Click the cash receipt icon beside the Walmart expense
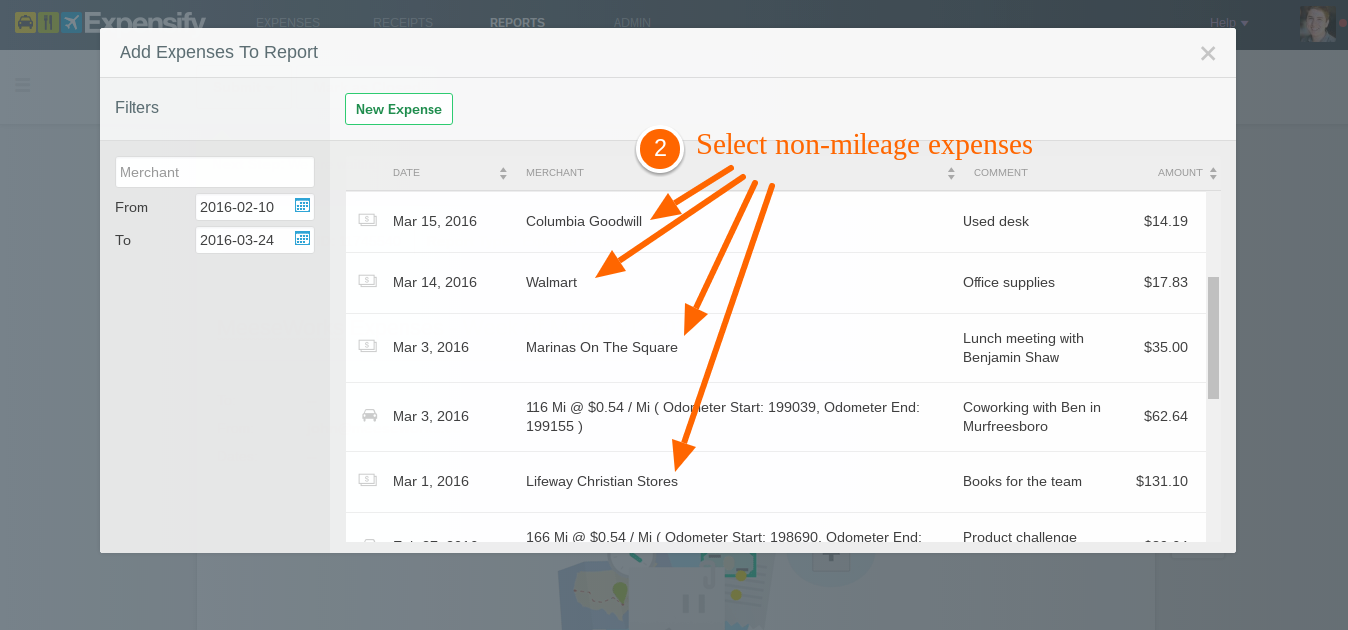The width and height of the screenshot is (1348, 630). (x=369, y=282)
